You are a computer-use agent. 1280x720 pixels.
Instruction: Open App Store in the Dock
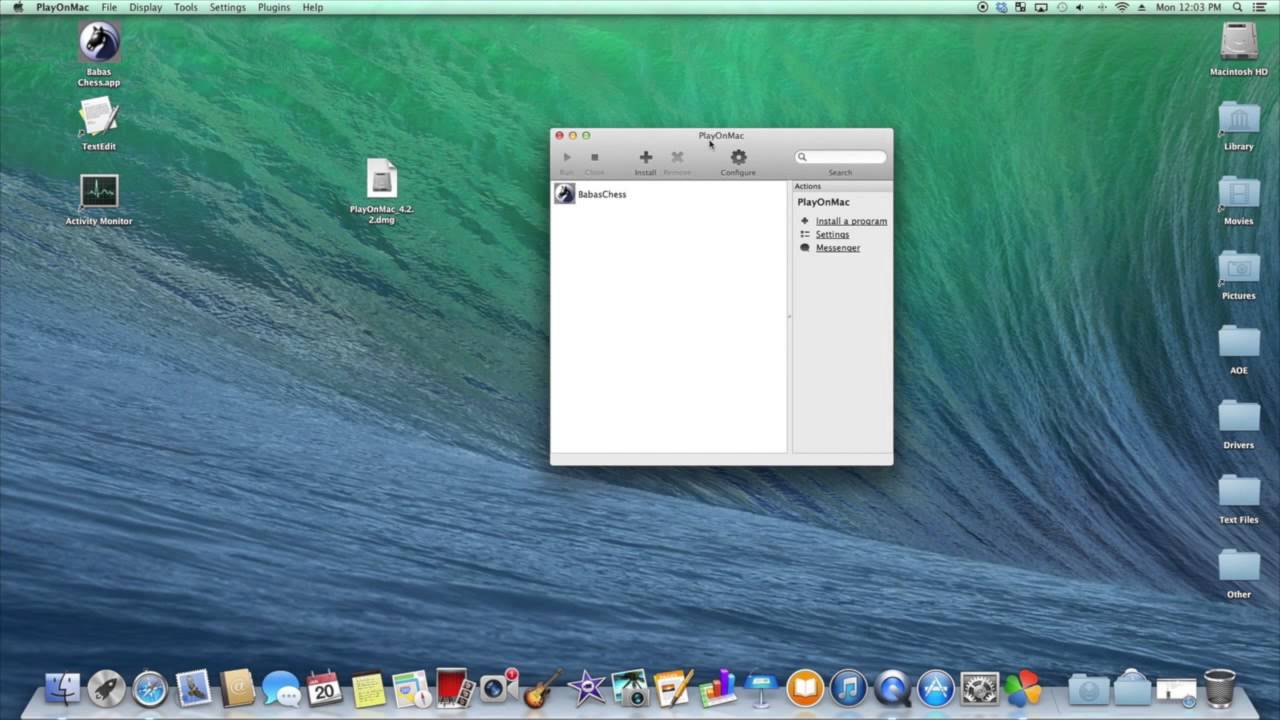pos(936,689)
